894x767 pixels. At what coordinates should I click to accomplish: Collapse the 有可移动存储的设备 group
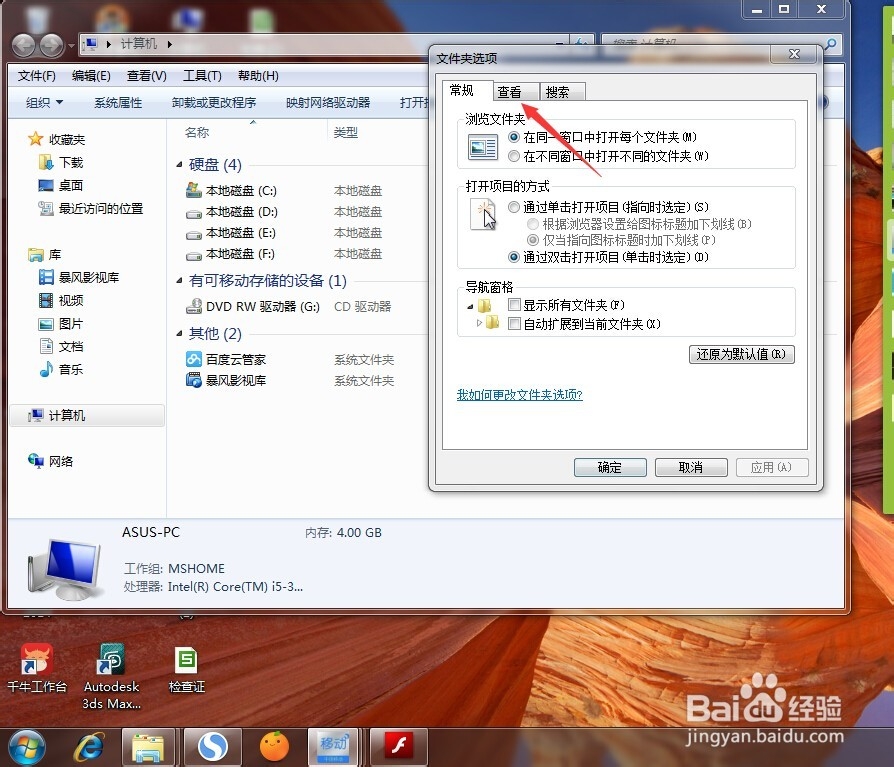pyautogui.click(x=179, y=281)
